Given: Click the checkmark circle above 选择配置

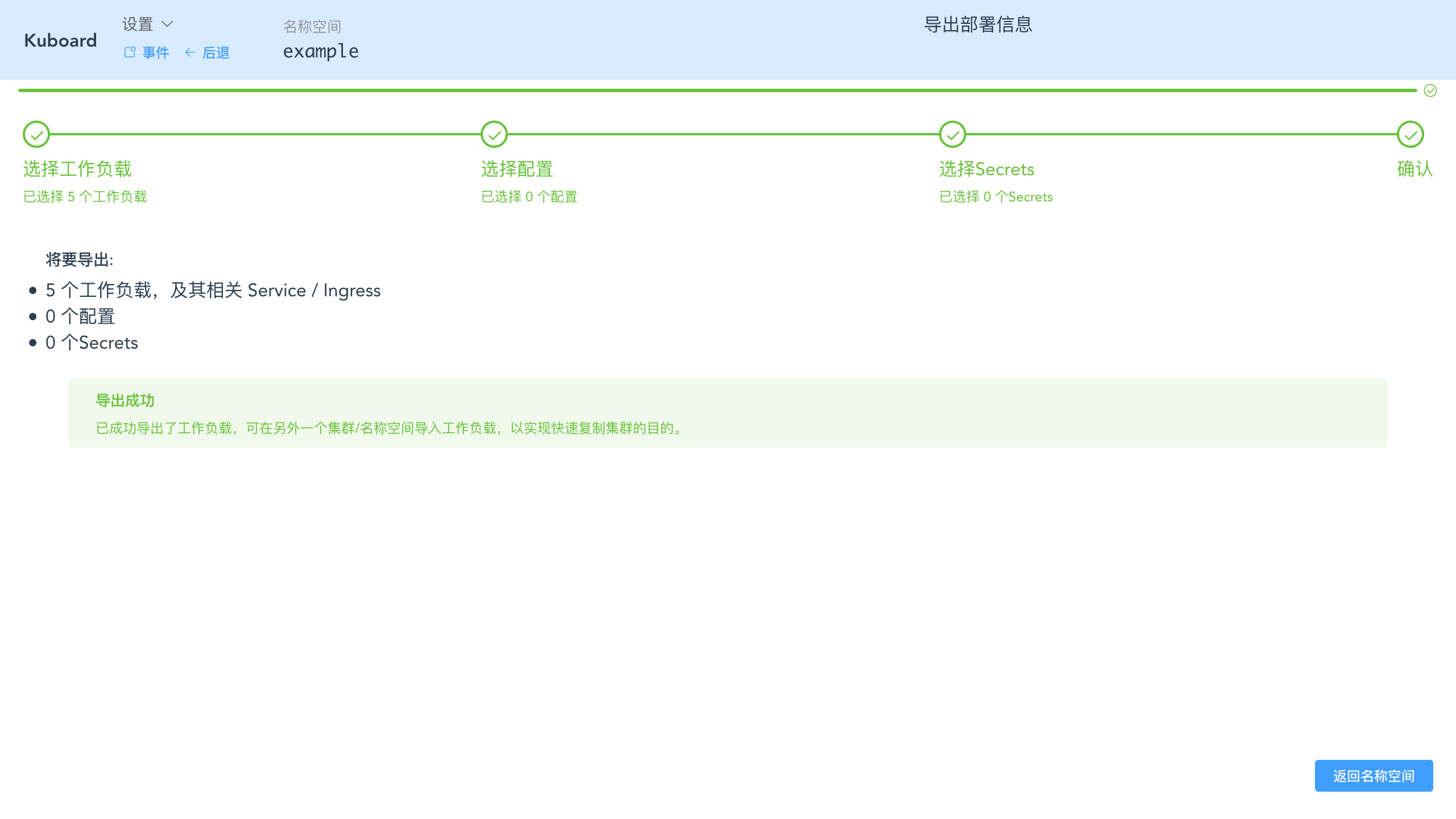Looking at the screenshot, I should click(494, 135).
